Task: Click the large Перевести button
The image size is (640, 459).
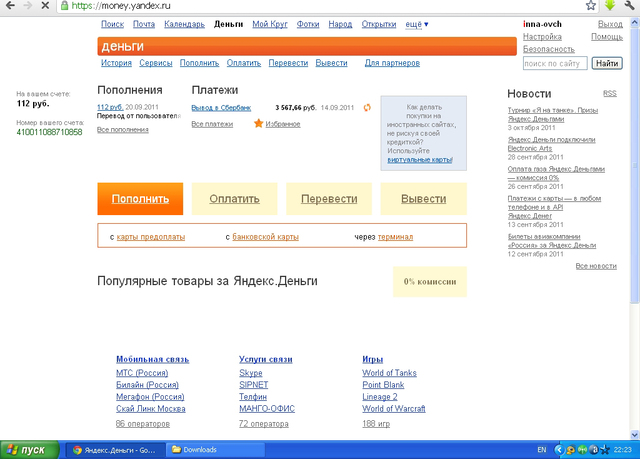Action: click(329, 199)
